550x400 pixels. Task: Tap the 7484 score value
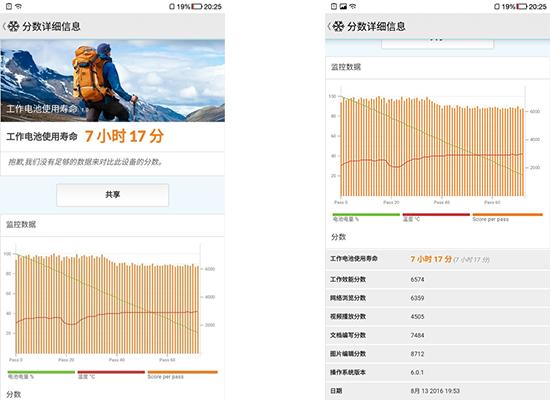pyautogui.click(x=417, y=335)
